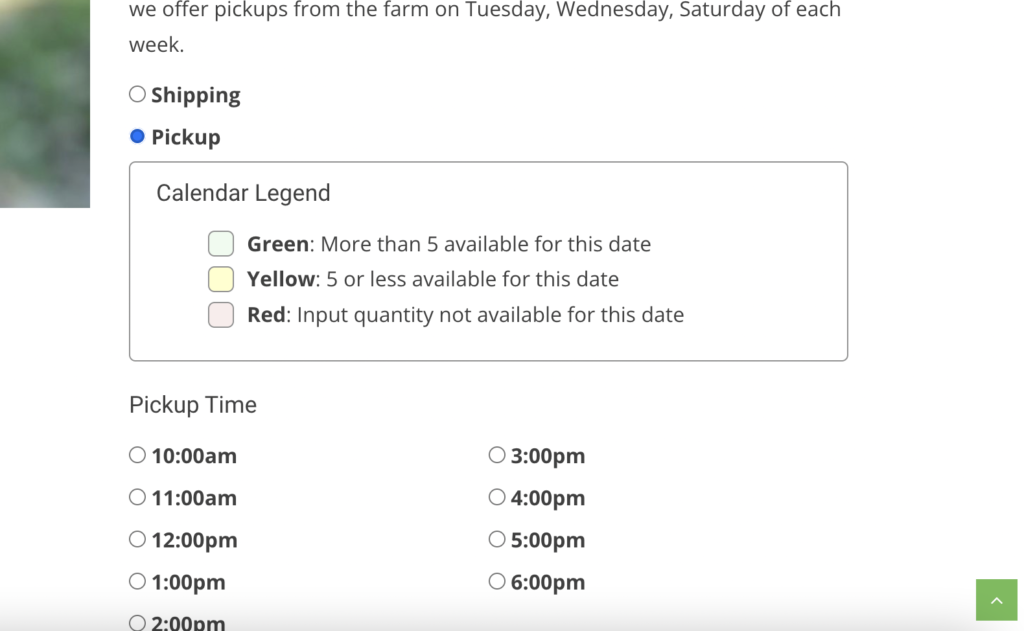1024x631 pixels.
Task: Set pickup time to 4:00pm
Action: [x=497, y=498]
